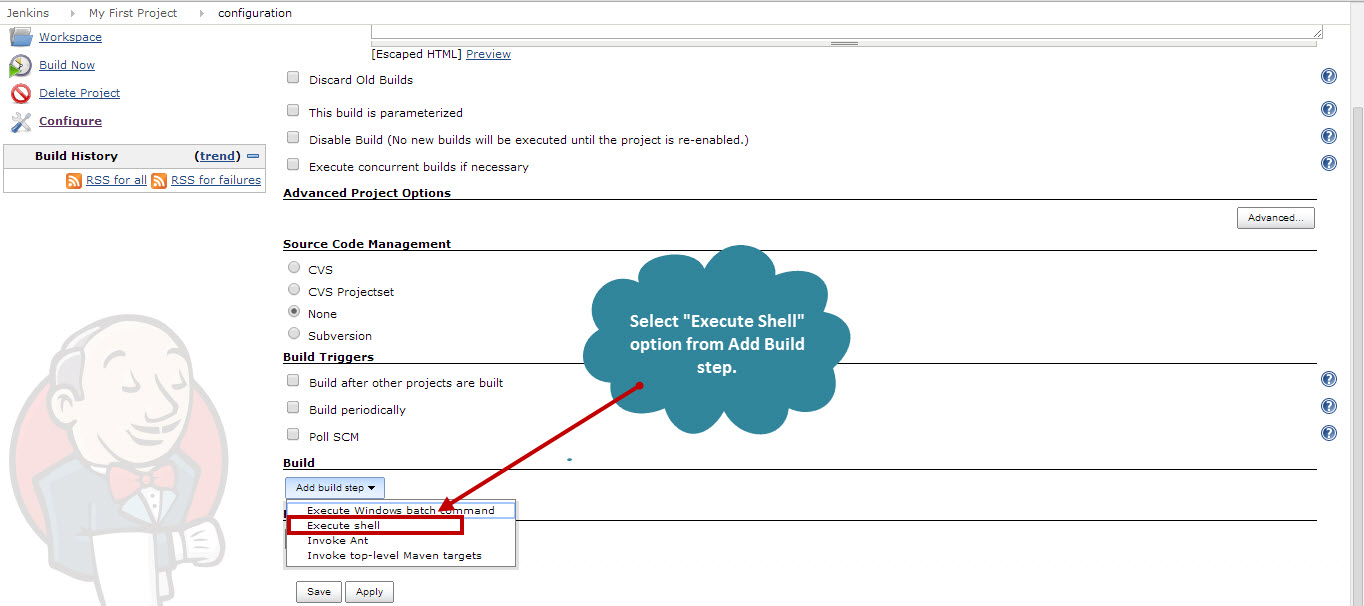The width and height of the screenshot is (1364, 606).
Task: Click the Workspace folder icon
Action: pos(20,37)
